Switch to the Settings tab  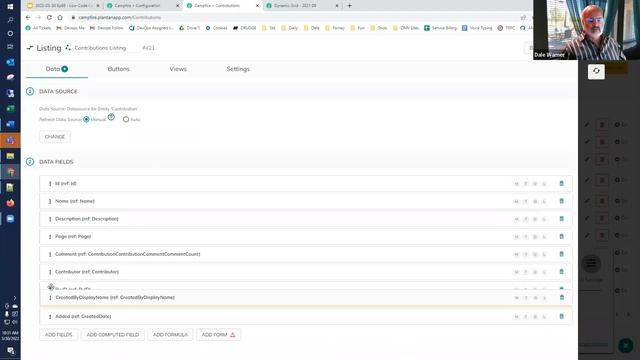(x=238, y=69)
